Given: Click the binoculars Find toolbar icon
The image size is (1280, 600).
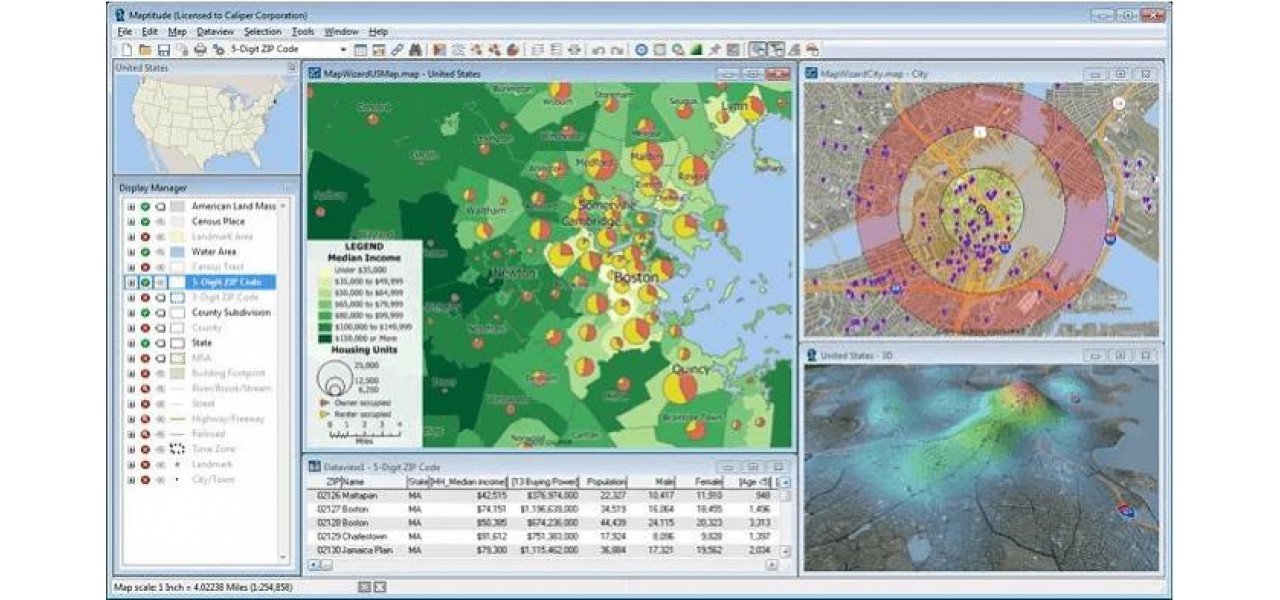Looking at the screenshot, I should coord(417,48).
